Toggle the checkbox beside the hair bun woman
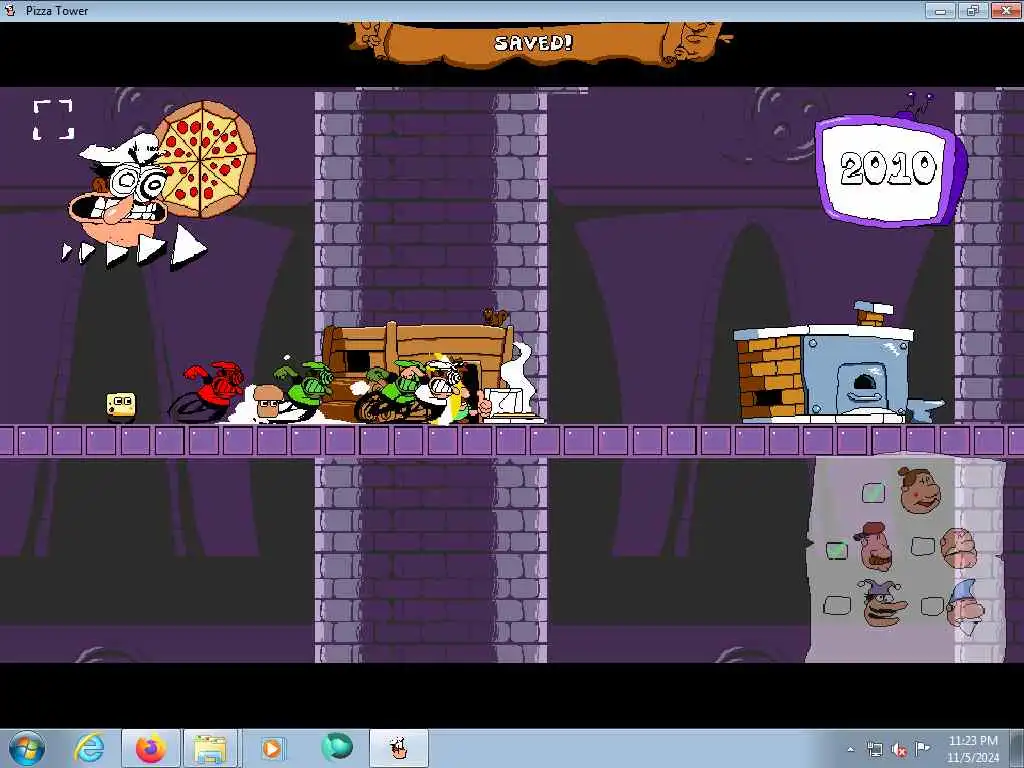 873,492
